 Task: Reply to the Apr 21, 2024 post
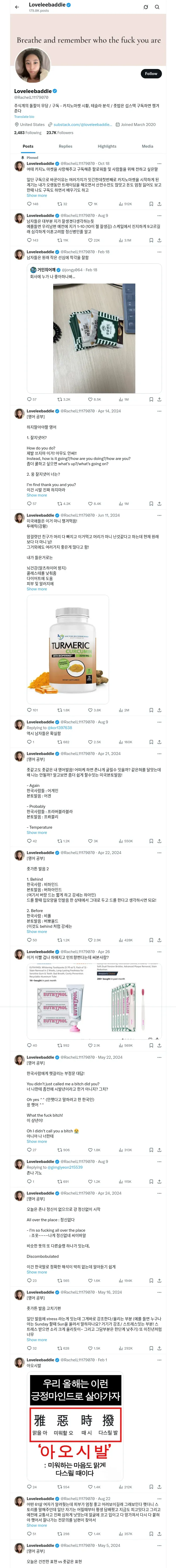tap(29, 841)
